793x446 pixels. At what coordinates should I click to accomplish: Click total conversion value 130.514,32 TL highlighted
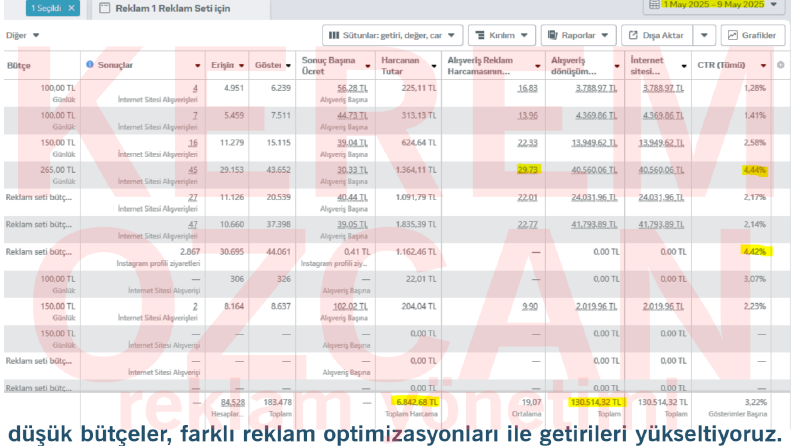click(596, 403)
